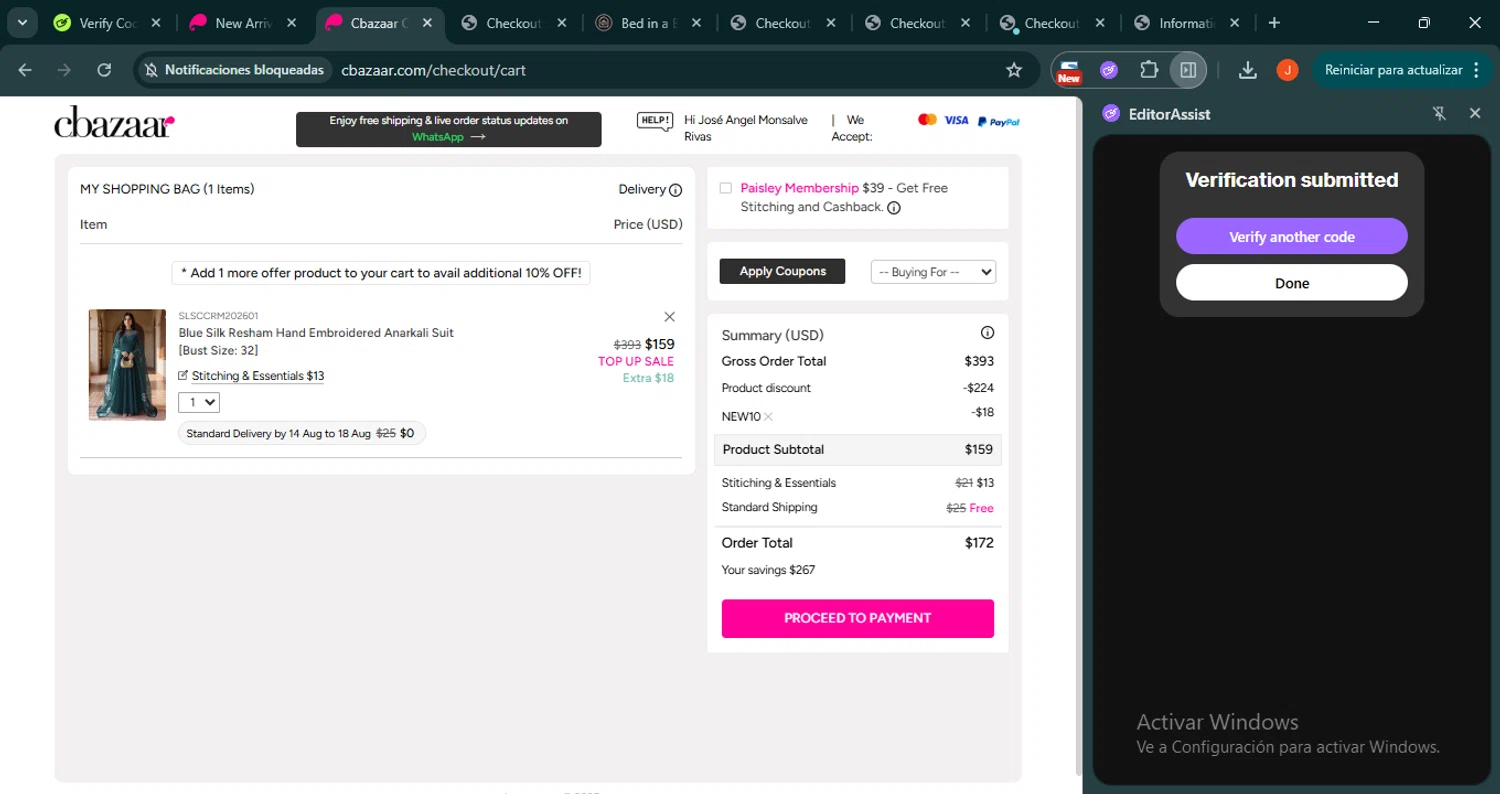Open the HELP! speech bubble icon
Image resolution: width=1500 pixels, height=794 pixels.
[655, 121]
